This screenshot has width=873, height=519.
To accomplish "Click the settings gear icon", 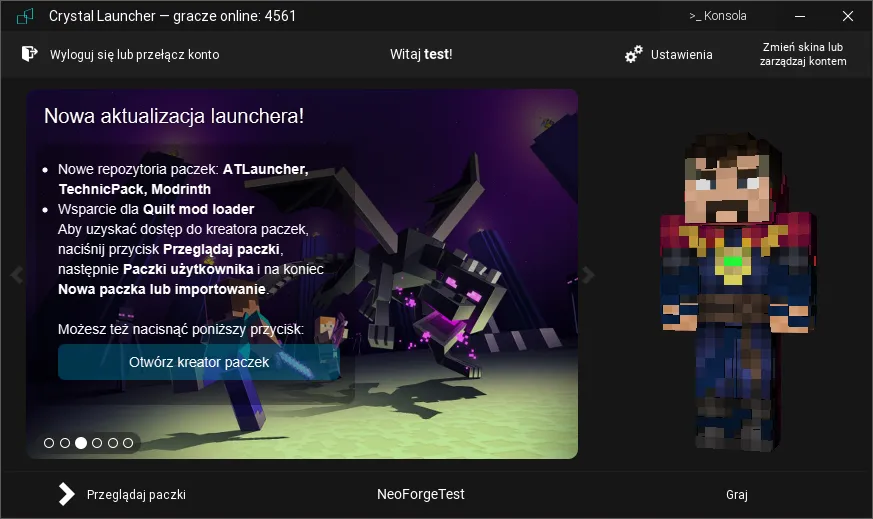I will coord(633,54).
